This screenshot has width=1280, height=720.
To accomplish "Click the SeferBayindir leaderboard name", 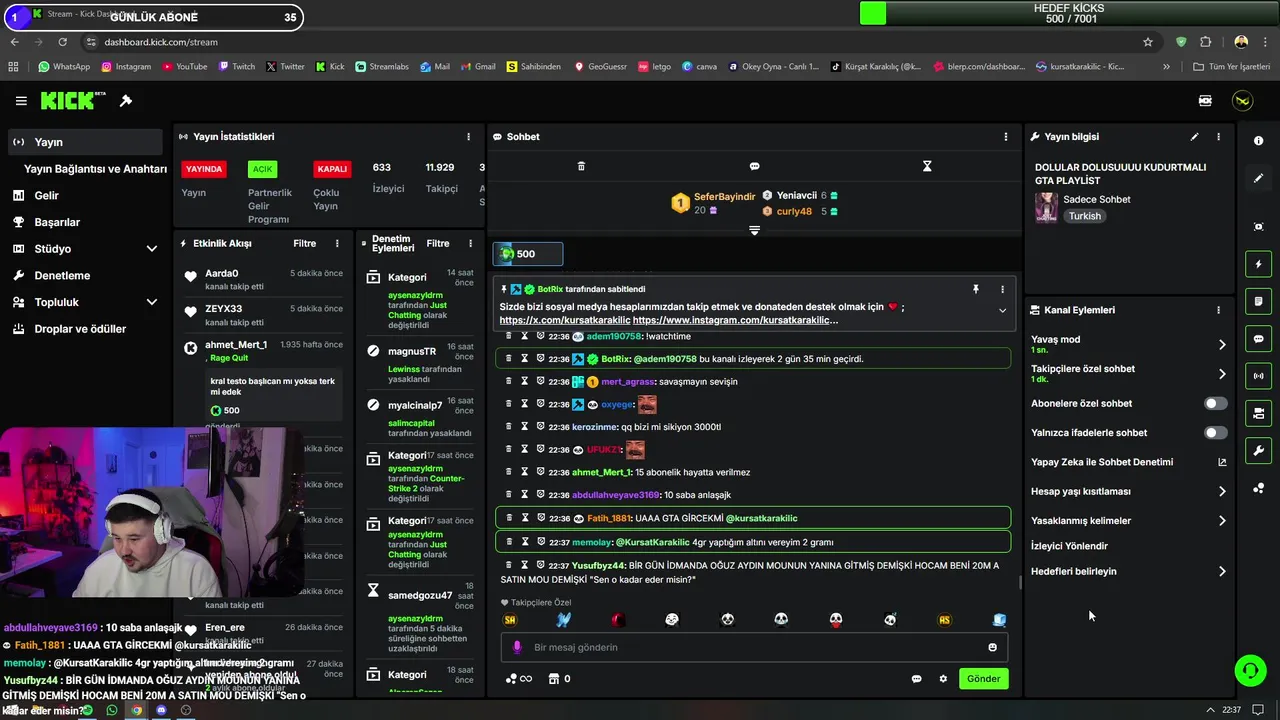I will click(726, 197).
